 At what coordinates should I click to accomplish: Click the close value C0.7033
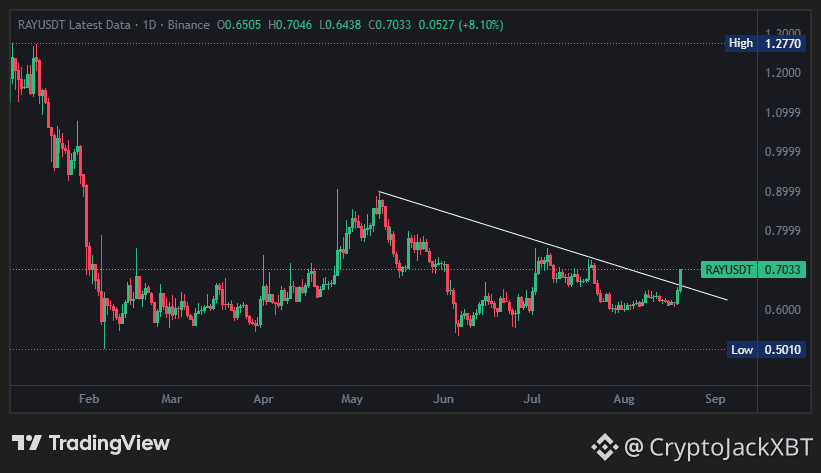click(x=390, y=25)
